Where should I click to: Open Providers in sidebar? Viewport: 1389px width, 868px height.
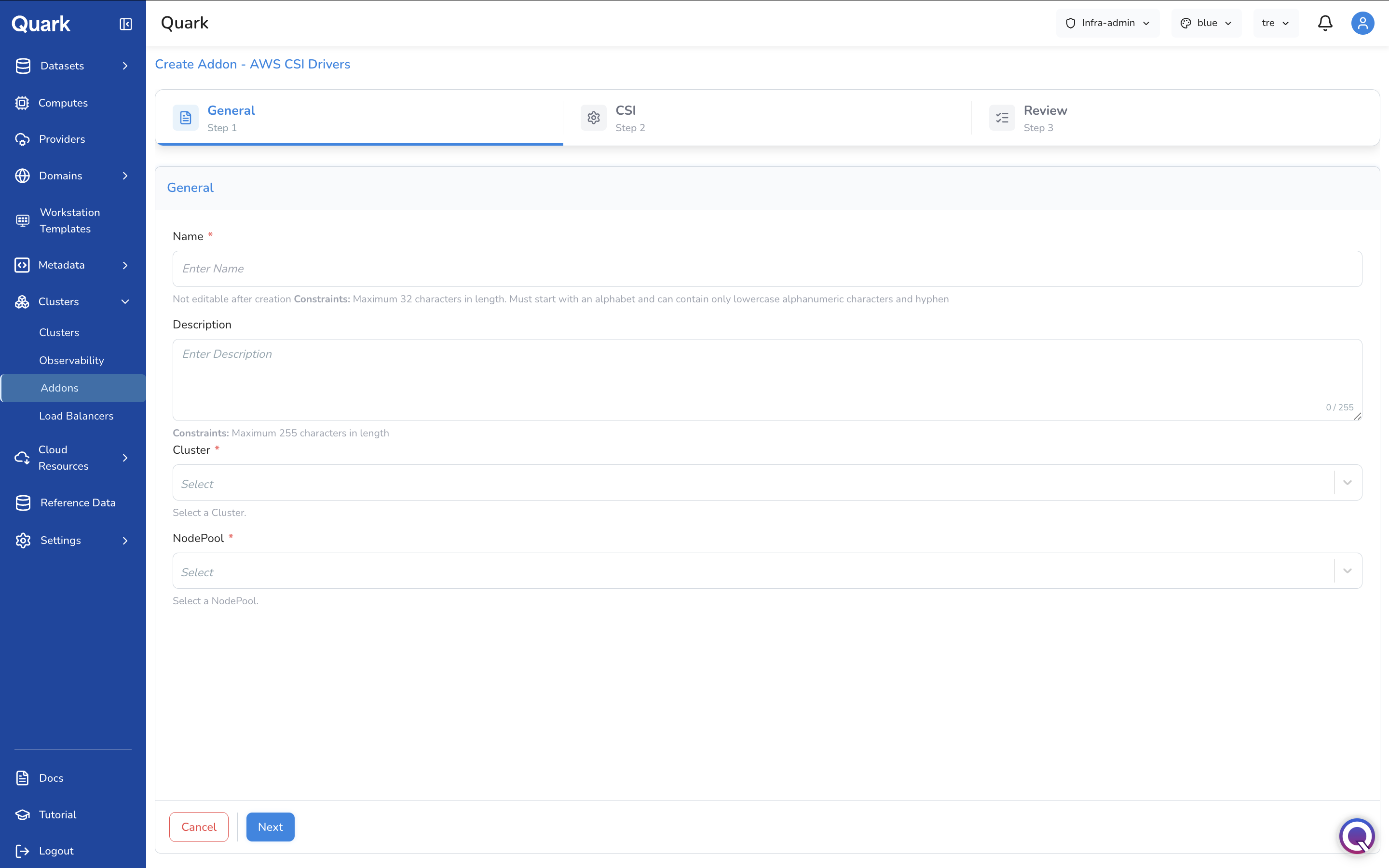click(62, 139)
